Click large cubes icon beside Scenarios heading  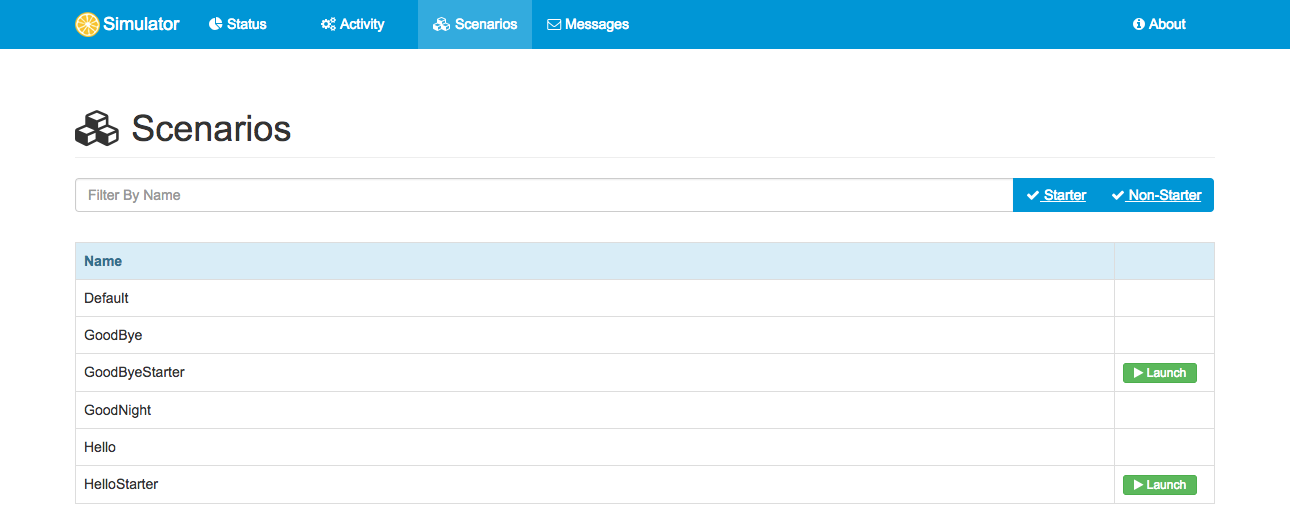[97, 129]
